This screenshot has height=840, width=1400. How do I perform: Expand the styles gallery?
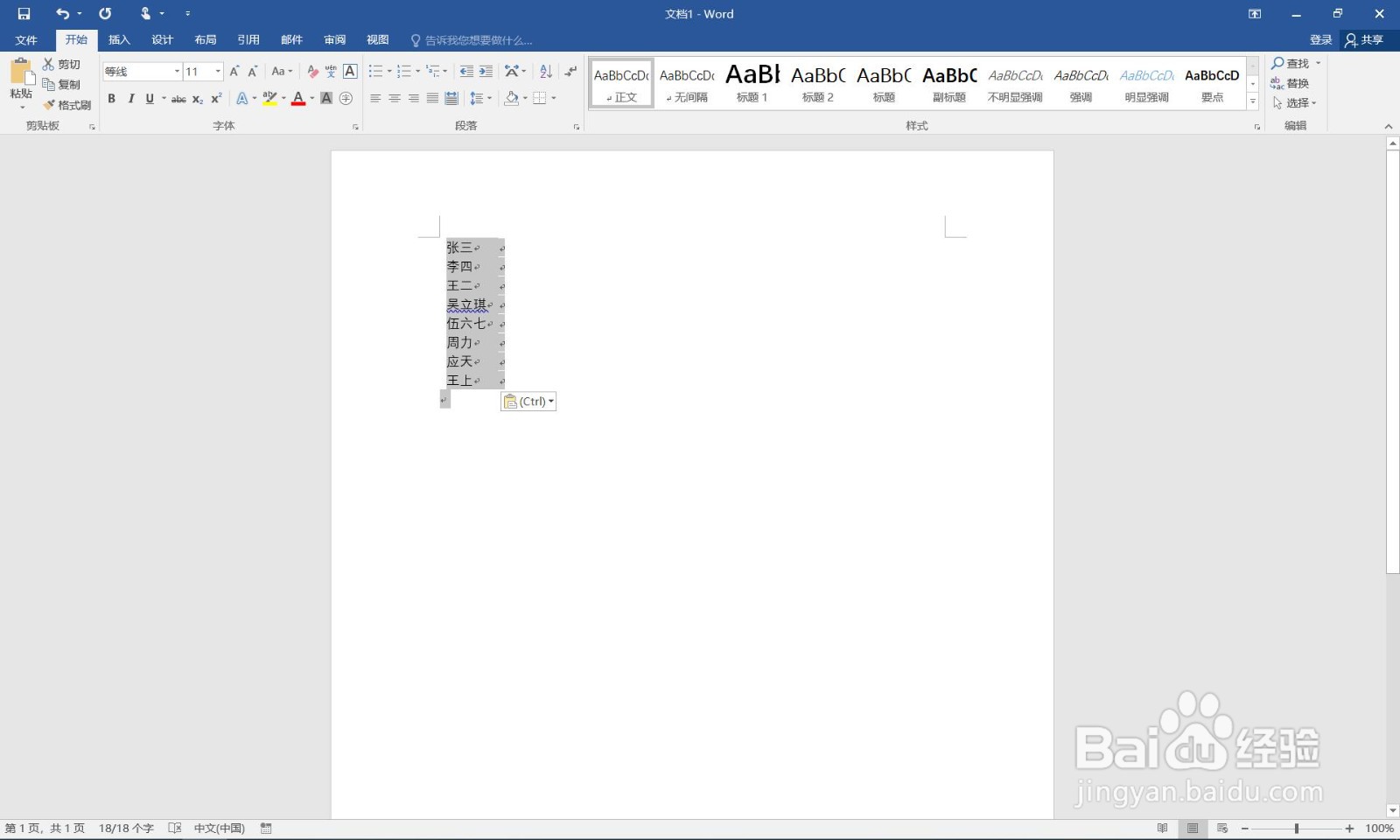(1253, 101)
